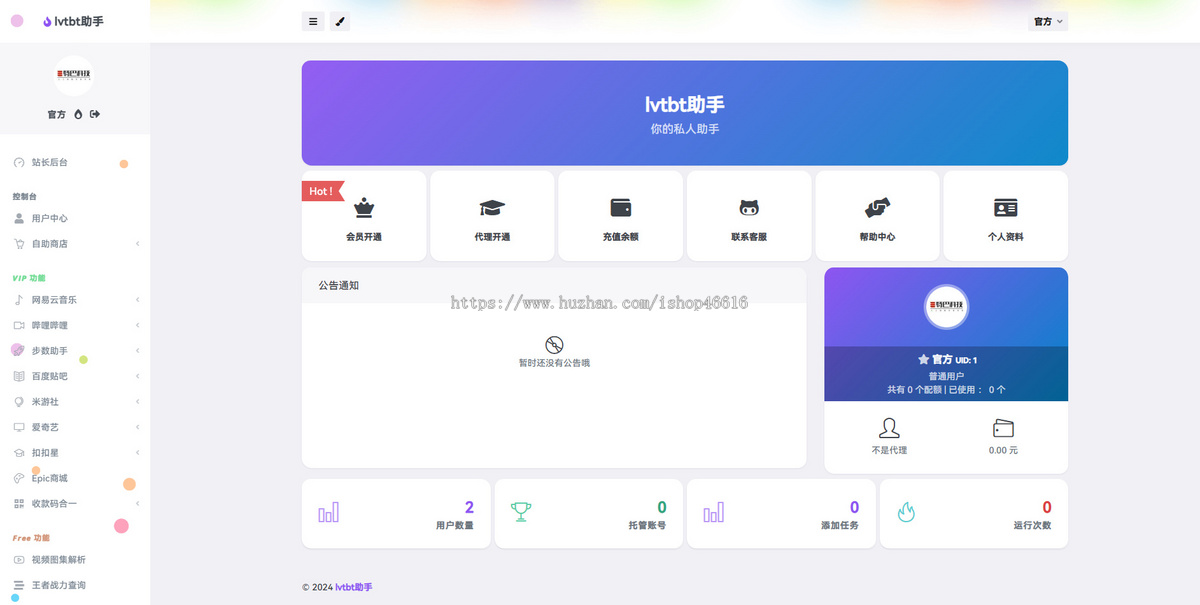Image resolution: width=1200 pixels, height=605 pixels.
Task: Click the graduation cap icon for 代理开通
Action: pyautogui.click(x=492, y=208)
